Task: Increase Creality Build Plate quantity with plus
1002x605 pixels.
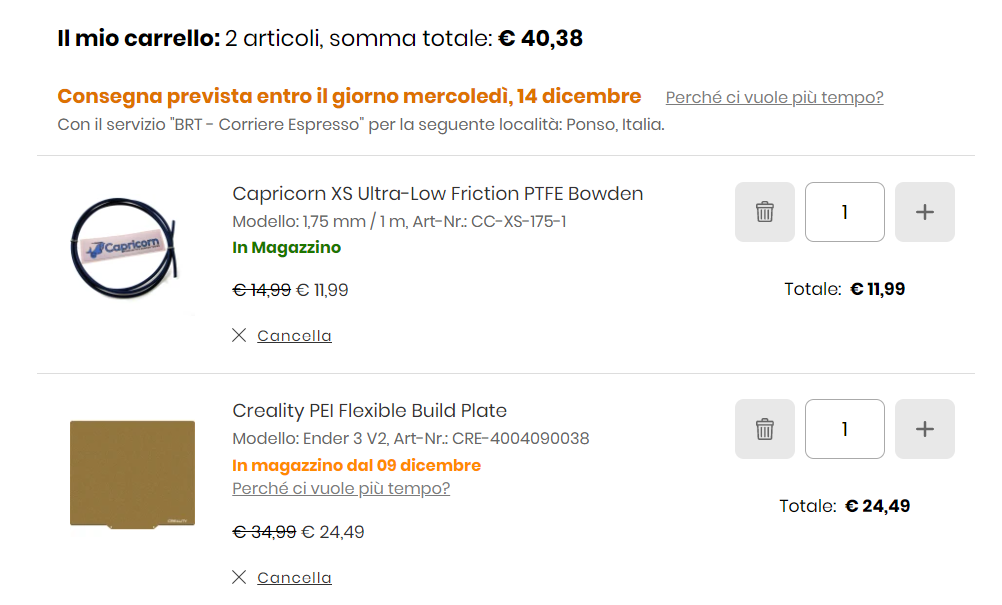Action: (x=925, y=429)
